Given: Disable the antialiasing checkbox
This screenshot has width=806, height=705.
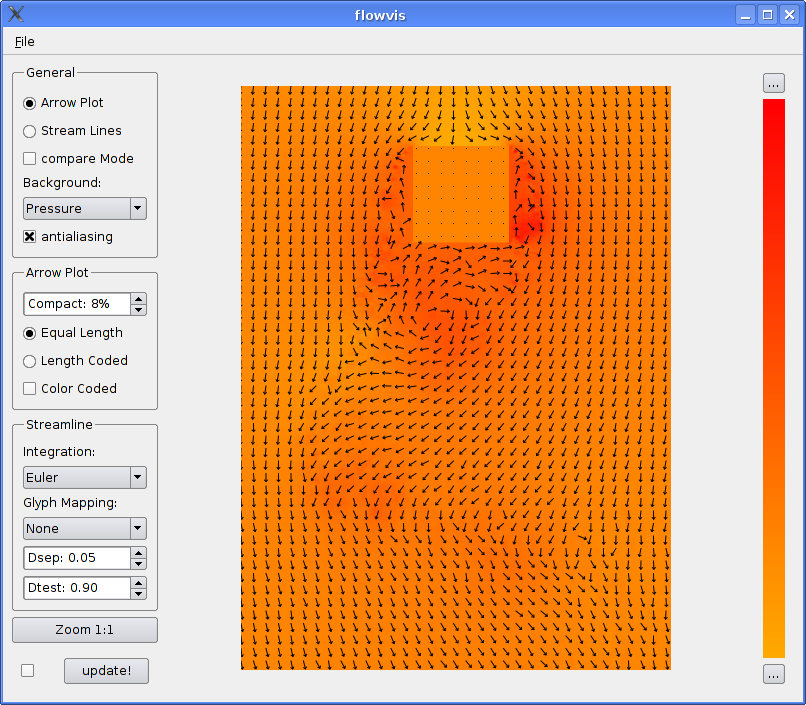Looking at the screenshot, I should tap(30, 237).
